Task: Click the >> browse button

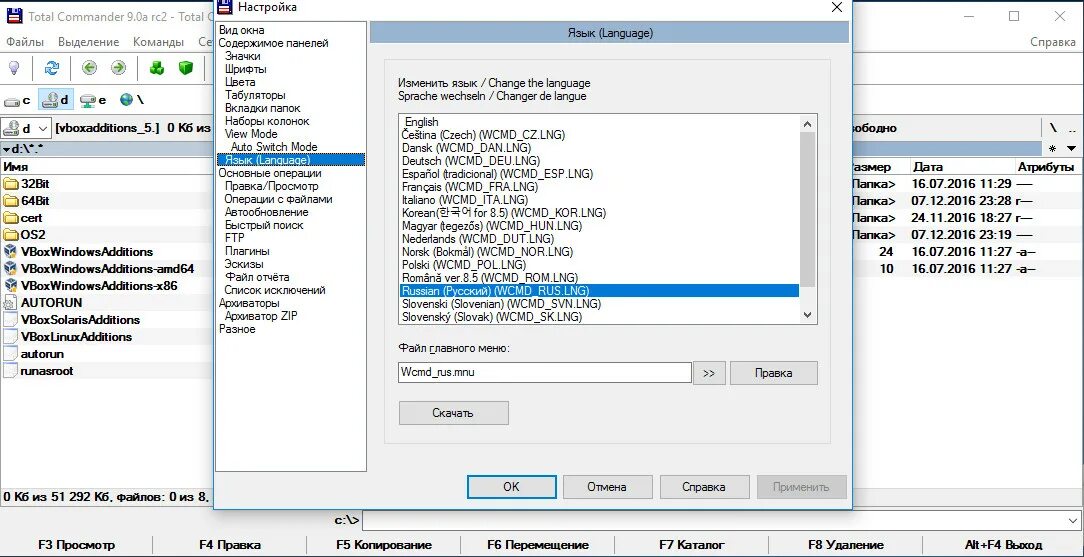Action: pos(709,373)
